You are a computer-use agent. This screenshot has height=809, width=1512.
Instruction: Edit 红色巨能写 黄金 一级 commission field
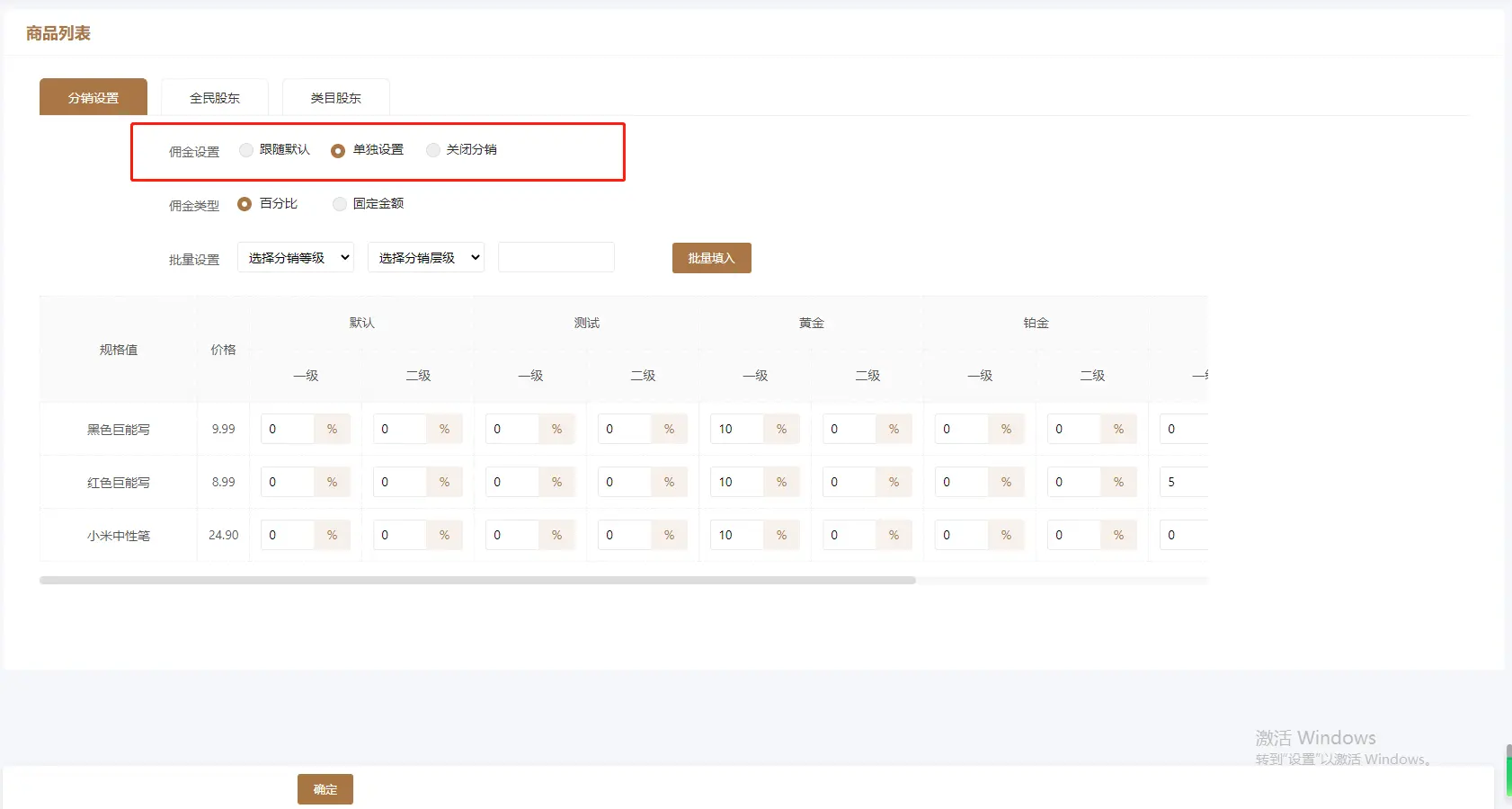tap(736, 483)
